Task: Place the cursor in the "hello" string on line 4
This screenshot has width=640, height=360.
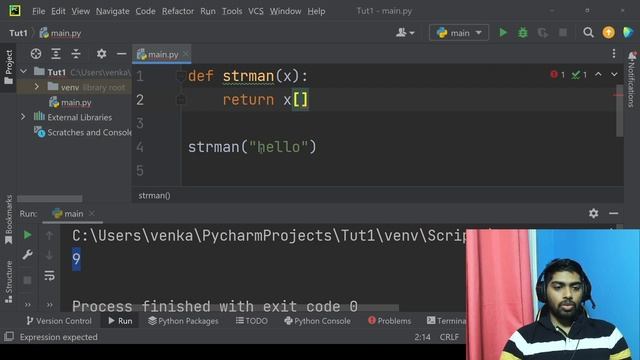Action: (x=279, y=147)
